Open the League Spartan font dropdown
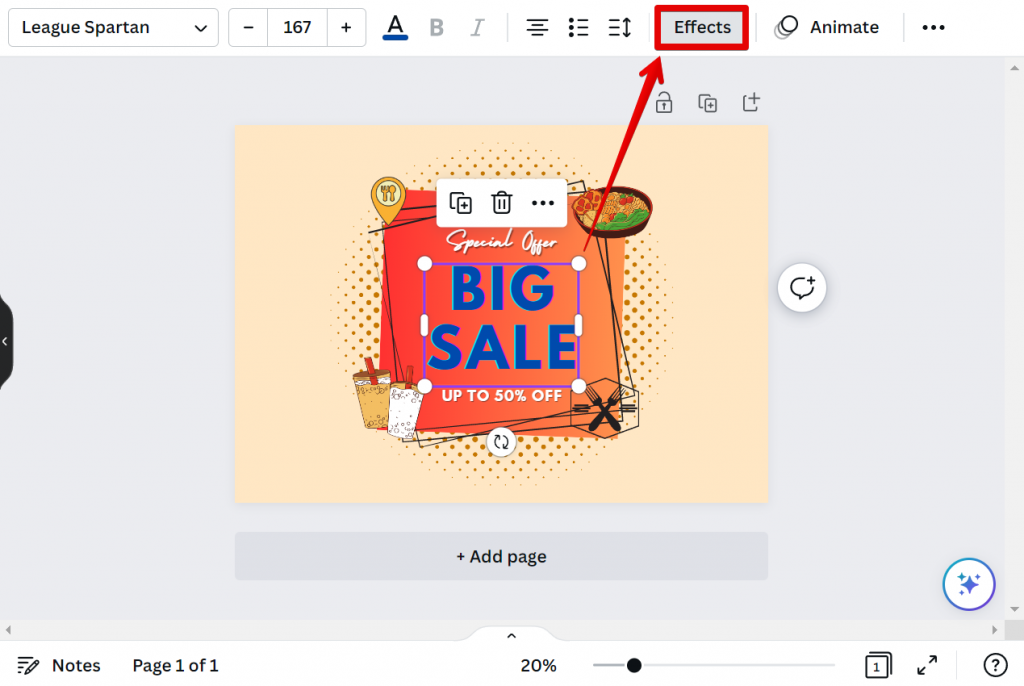The height and width of the screenshot is (686, 1024). click(113, 28)
